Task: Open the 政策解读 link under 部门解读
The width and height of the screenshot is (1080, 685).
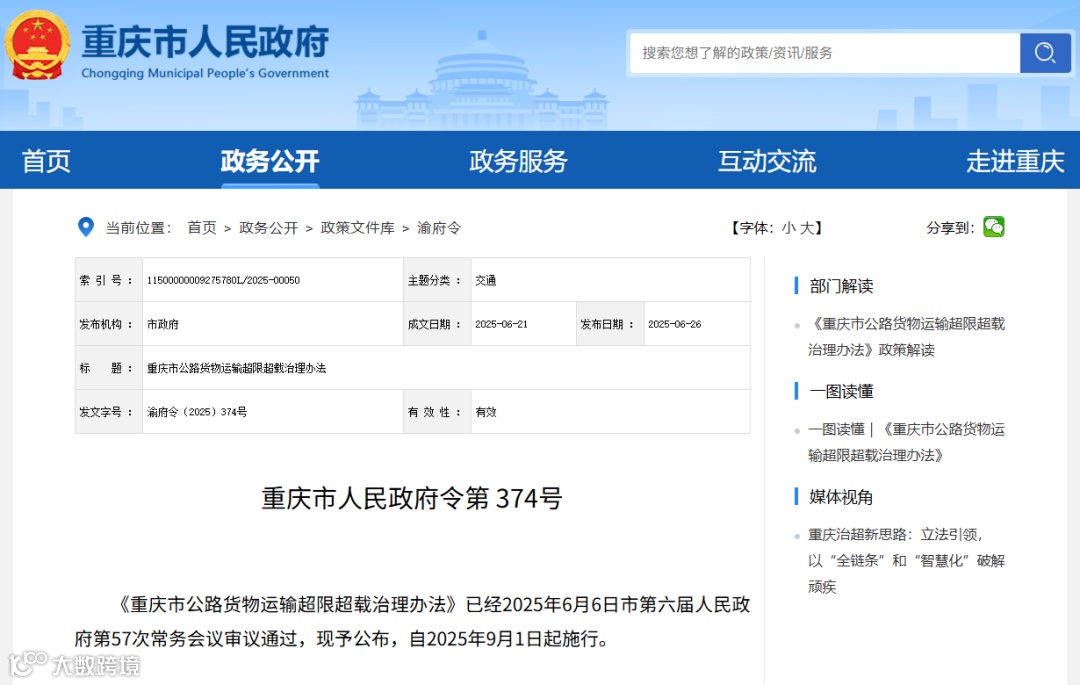Action: pos(906,337)
